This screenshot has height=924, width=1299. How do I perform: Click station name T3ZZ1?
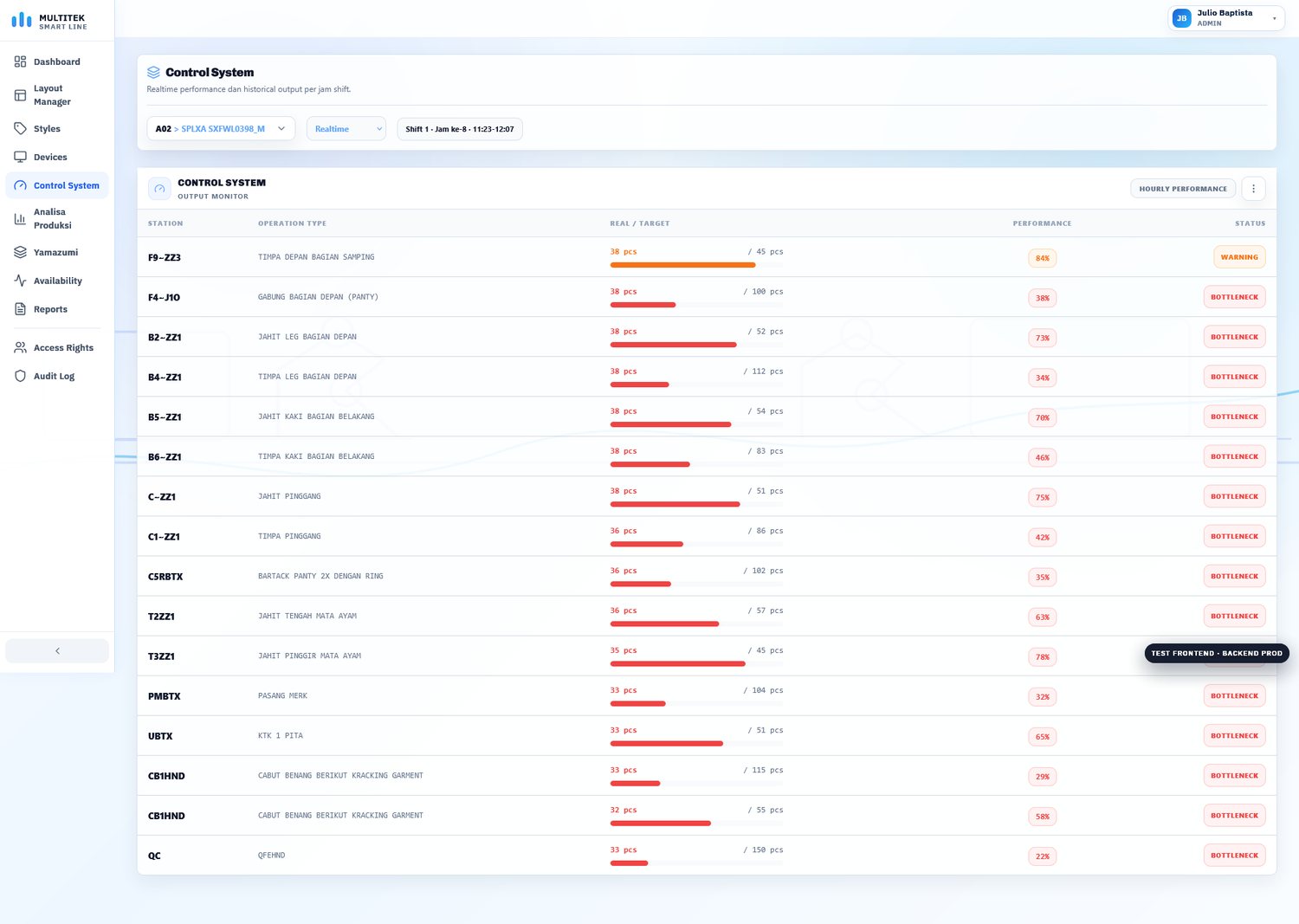(x=161, y=656)
